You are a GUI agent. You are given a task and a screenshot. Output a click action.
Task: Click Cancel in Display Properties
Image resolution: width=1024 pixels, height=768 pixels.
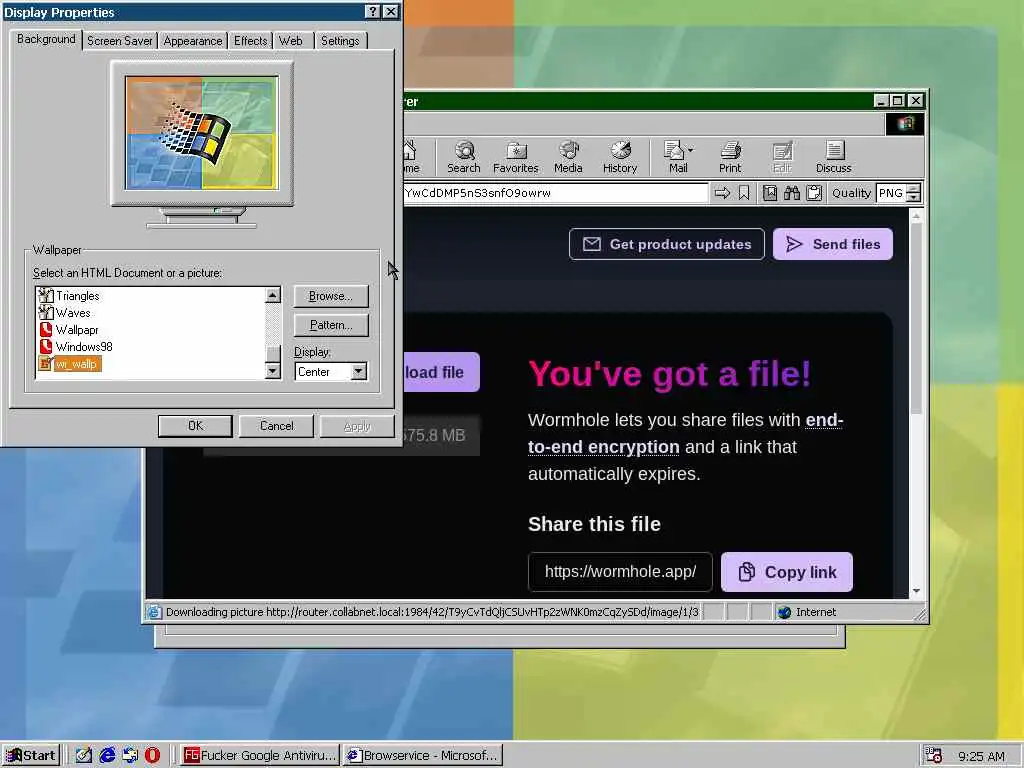point(277,426)
